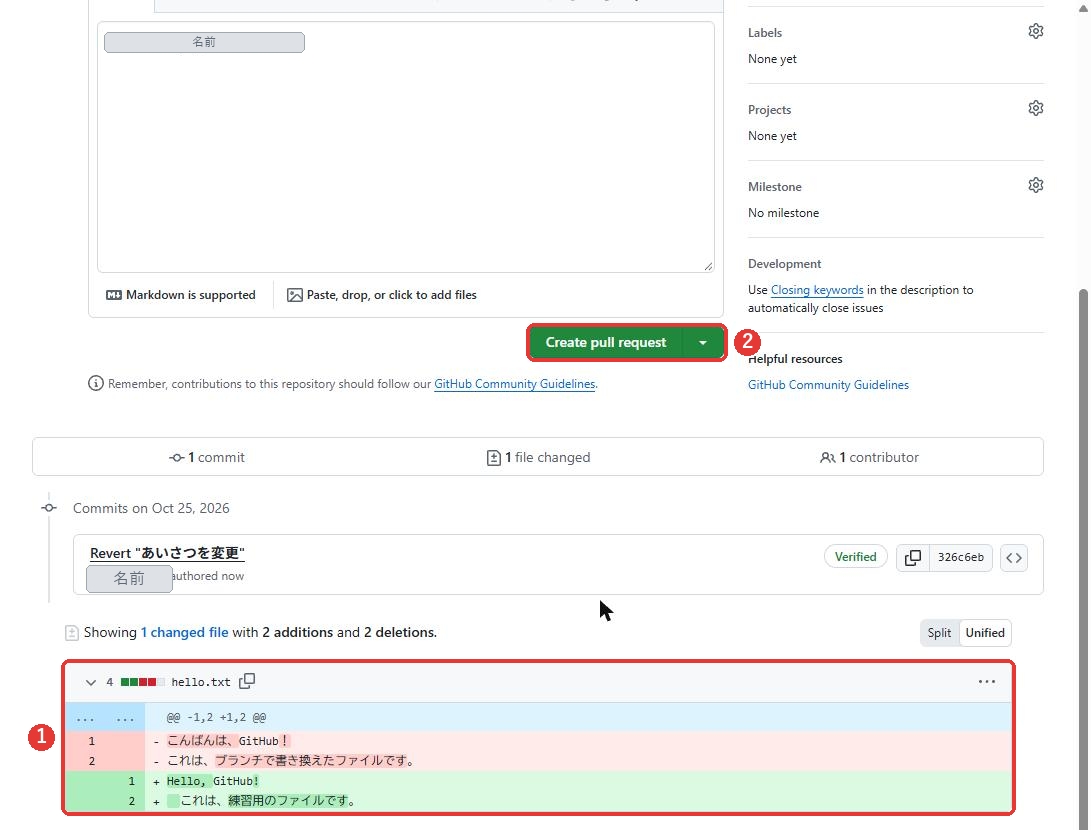Click the hello.txt file name
Viewport: 1091px width, 830px height.
click(200, 682)
